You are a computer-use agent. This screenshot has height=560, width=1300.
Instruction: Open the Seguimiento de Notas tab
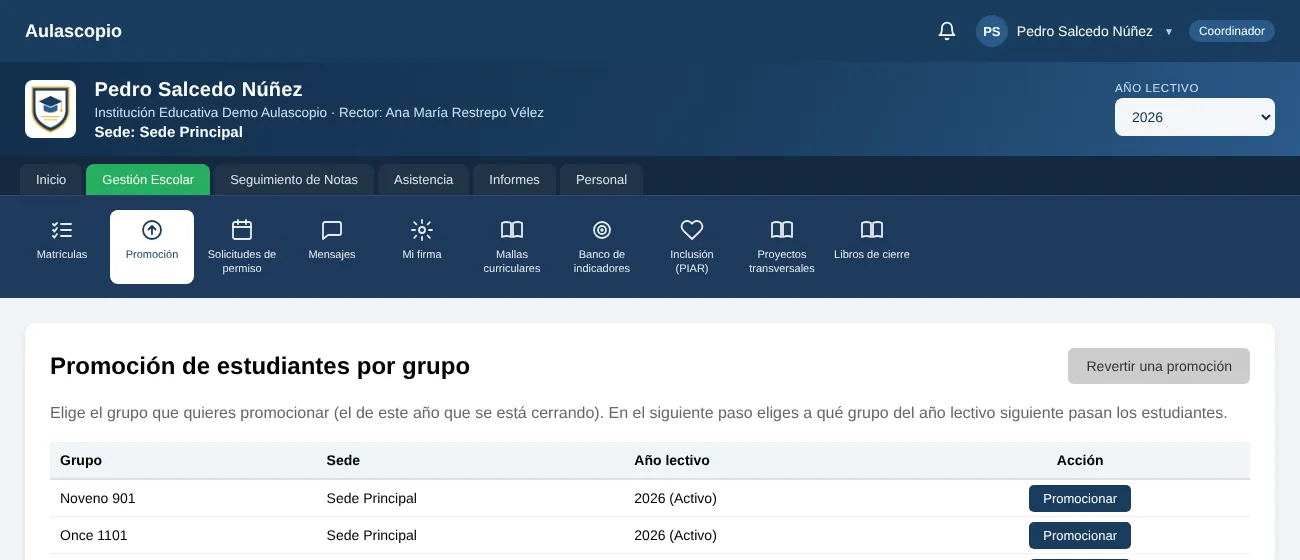[294, 180]
